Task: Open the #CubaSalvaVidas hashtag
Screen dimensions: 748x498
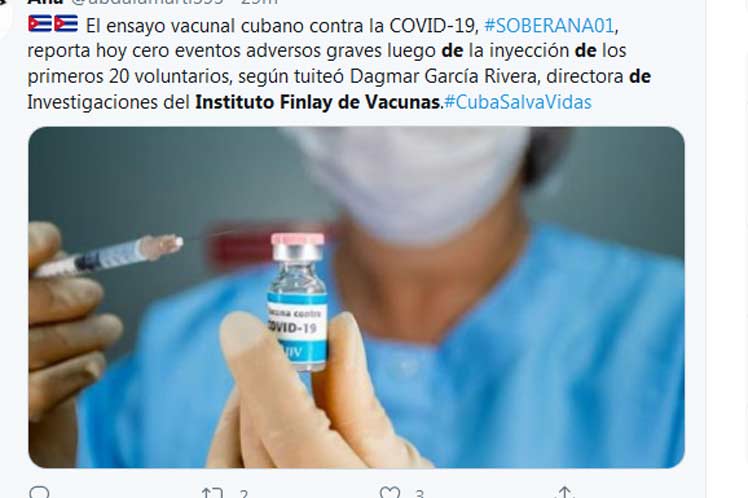Action: (x=518, y=102)
